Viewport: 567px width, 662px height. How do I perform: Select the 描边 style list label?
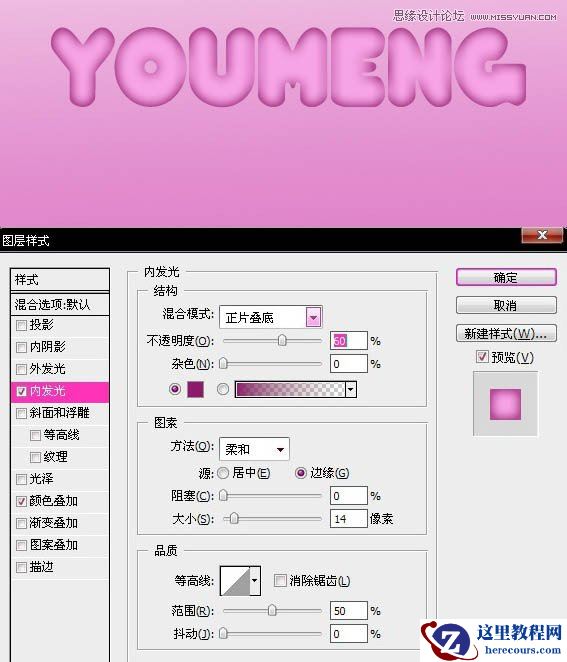click(x=41, y=567)
